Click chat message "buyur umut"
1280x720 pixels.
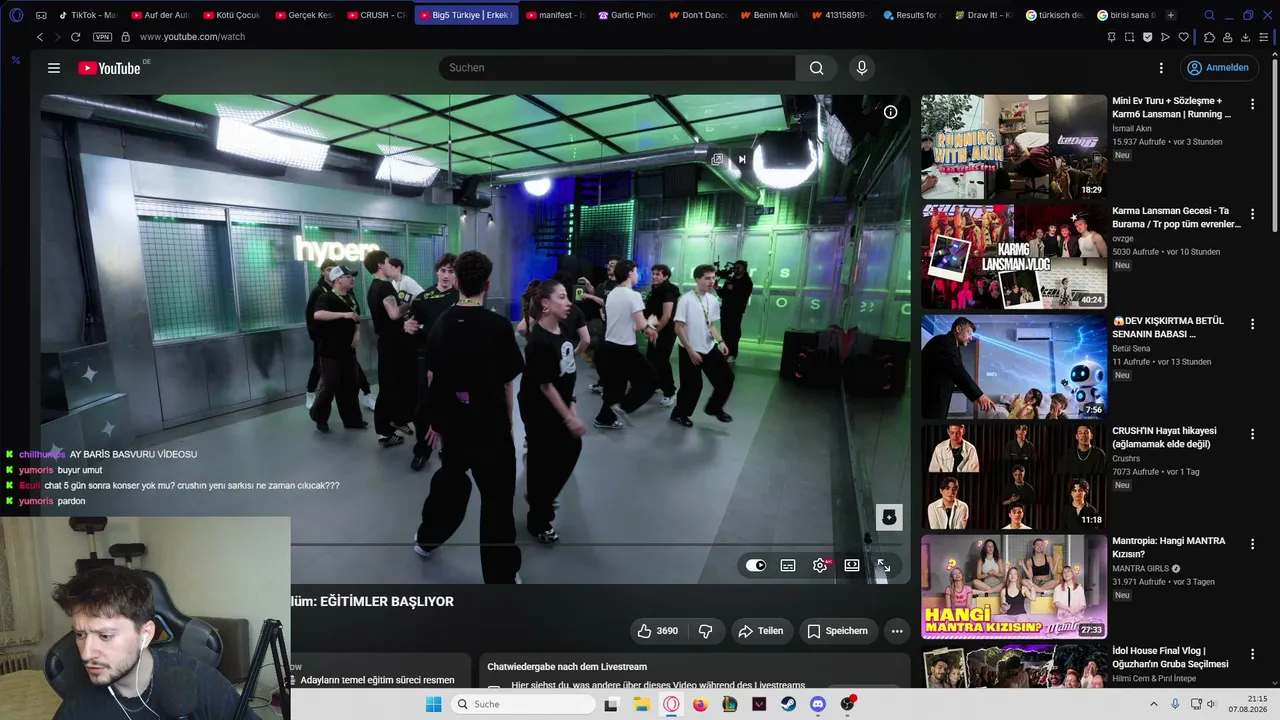pyautogui.click(x=80, y=470)
